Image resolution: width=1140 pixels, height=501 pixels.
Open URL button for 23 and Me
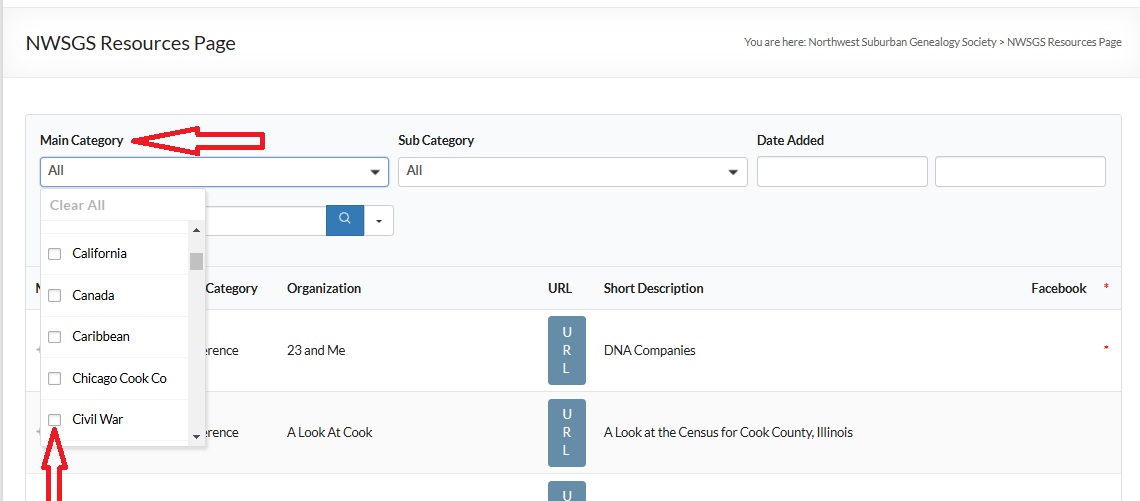(x=566, y=351)
